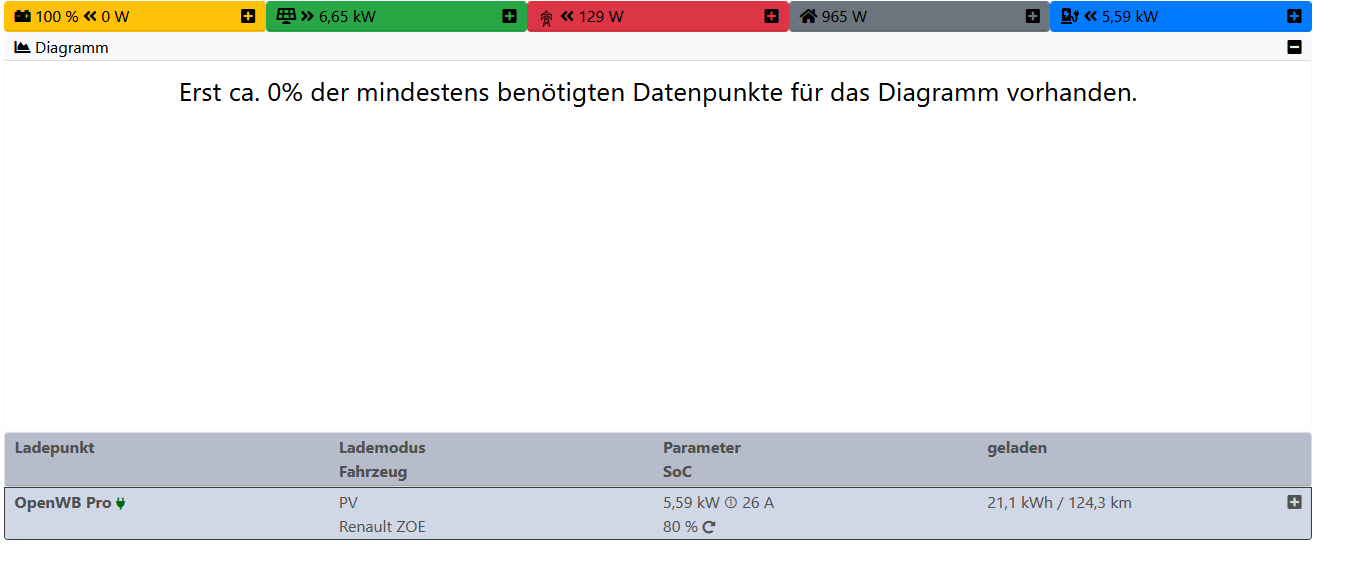Click the power pylon icon in red card
Image resolution: width=1351 pixels, height=563 pixels.
pos(546,17)
